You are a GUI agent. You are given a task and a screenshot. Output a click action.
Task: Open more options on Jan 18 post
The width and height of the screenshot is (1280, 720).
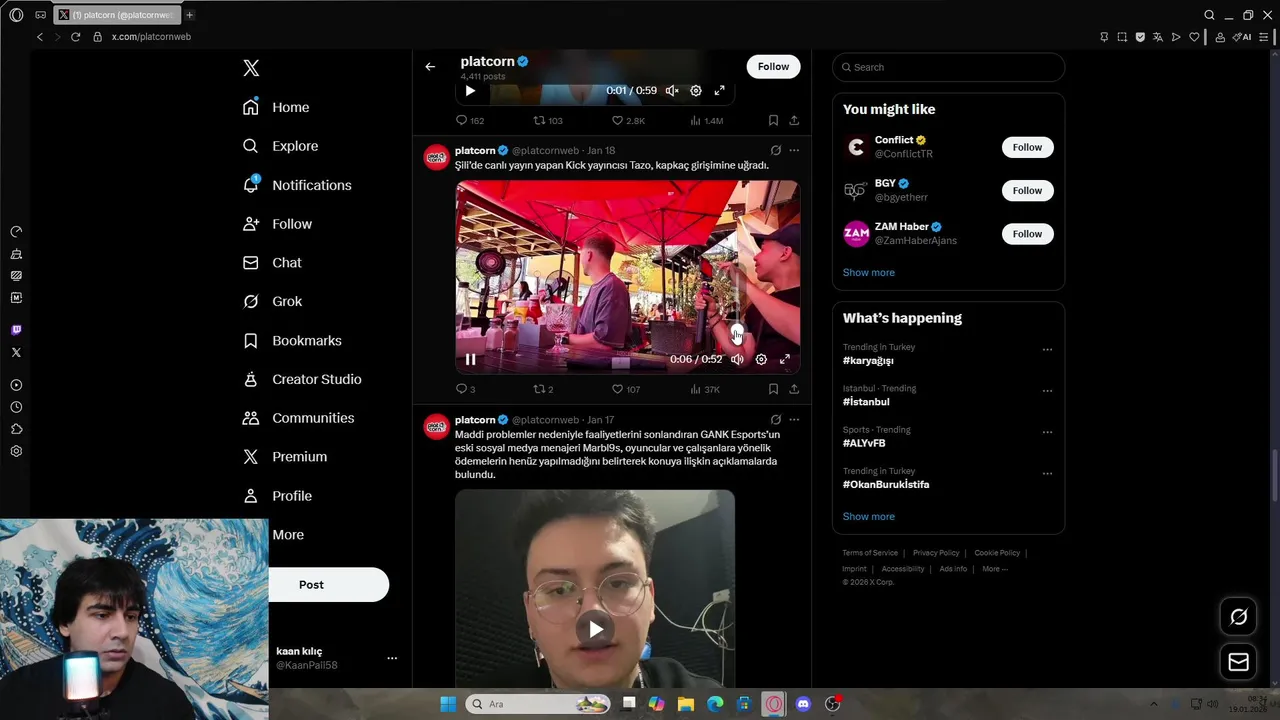(x=794, y=151)
